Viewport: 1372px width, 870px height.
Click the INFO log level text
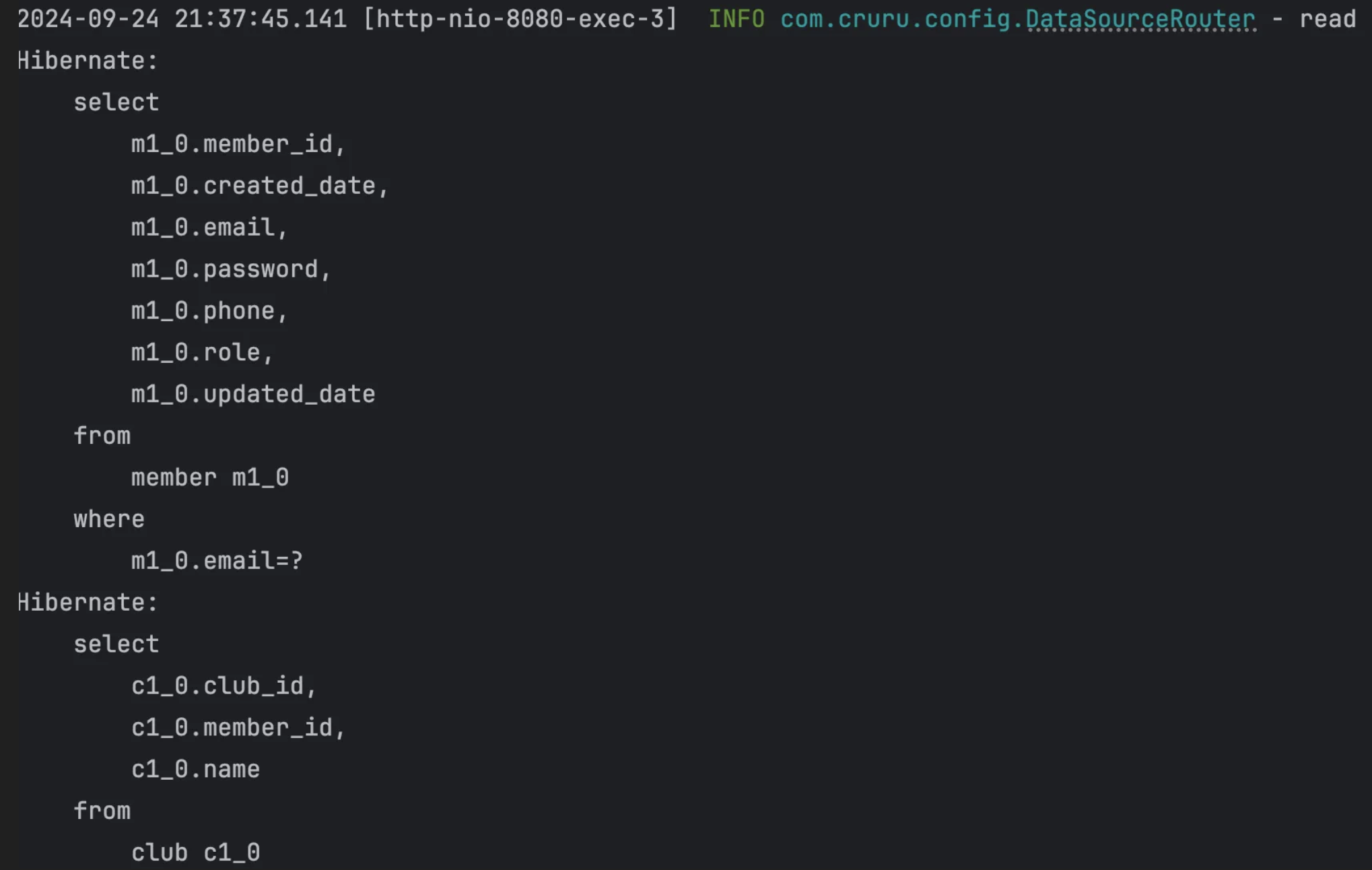click(x=736, y=19)
